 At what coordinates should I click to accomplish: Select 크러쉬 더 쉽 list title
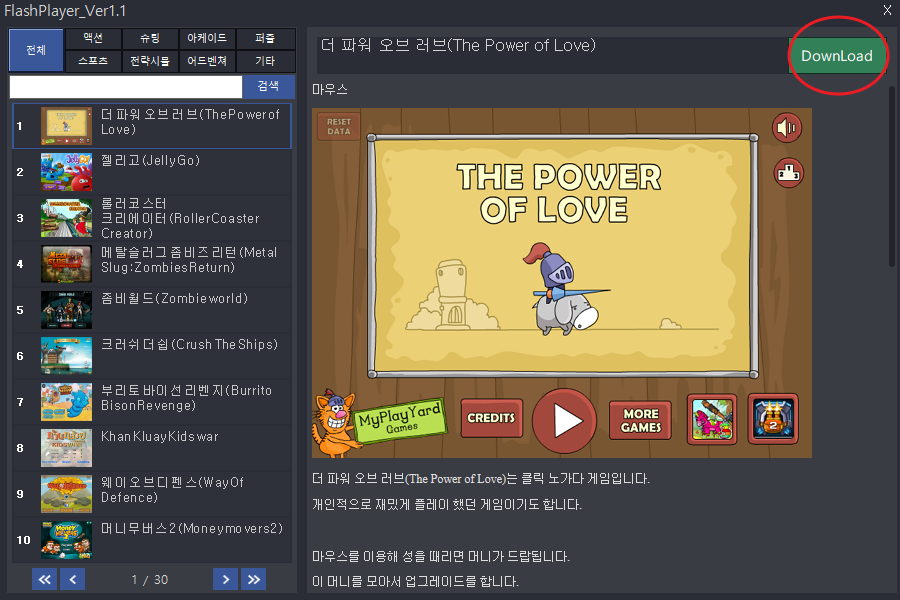click(189, 344)
